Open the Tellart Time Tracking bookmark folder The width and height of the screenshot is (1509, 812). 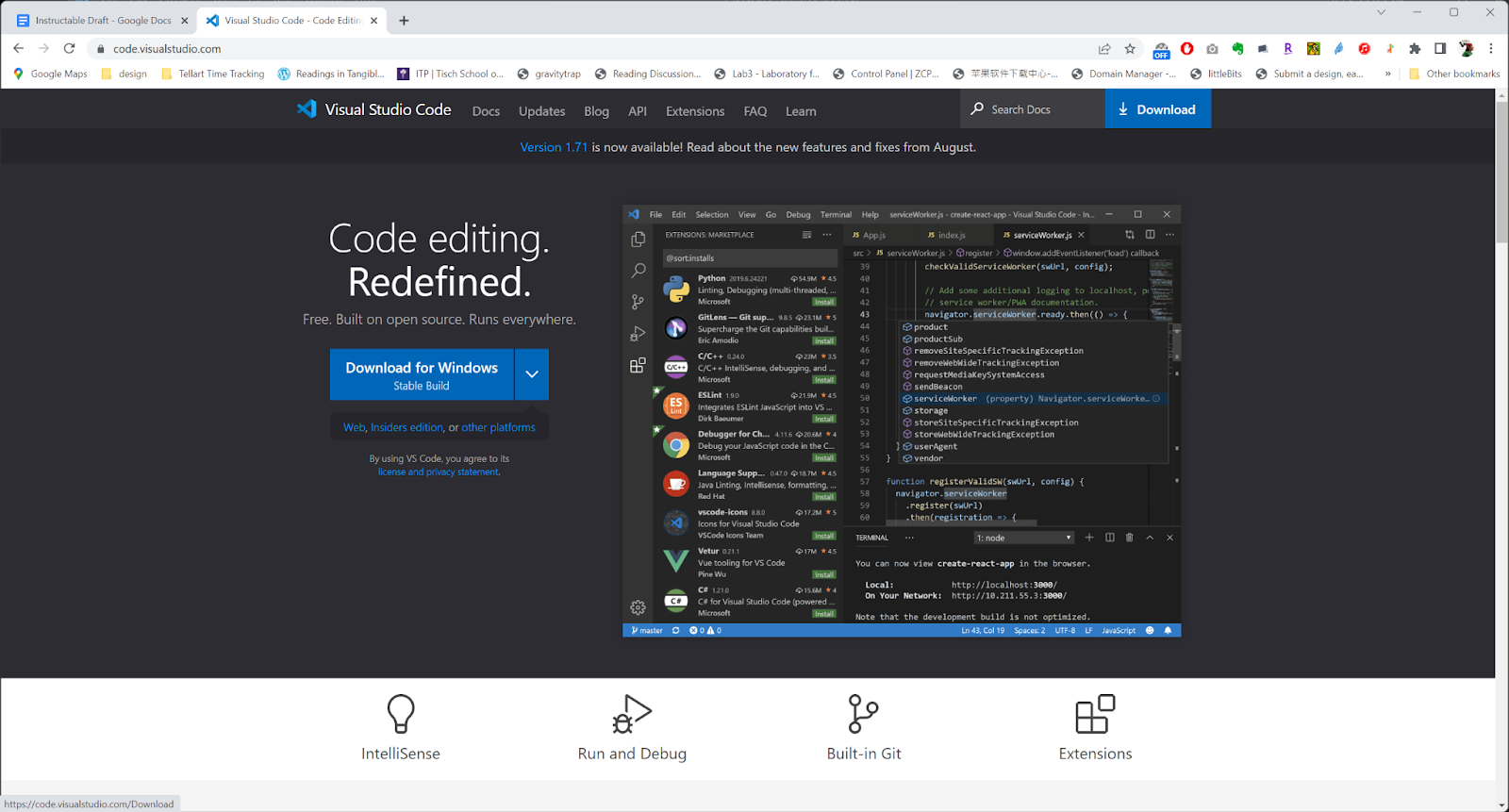coord(213,74)
